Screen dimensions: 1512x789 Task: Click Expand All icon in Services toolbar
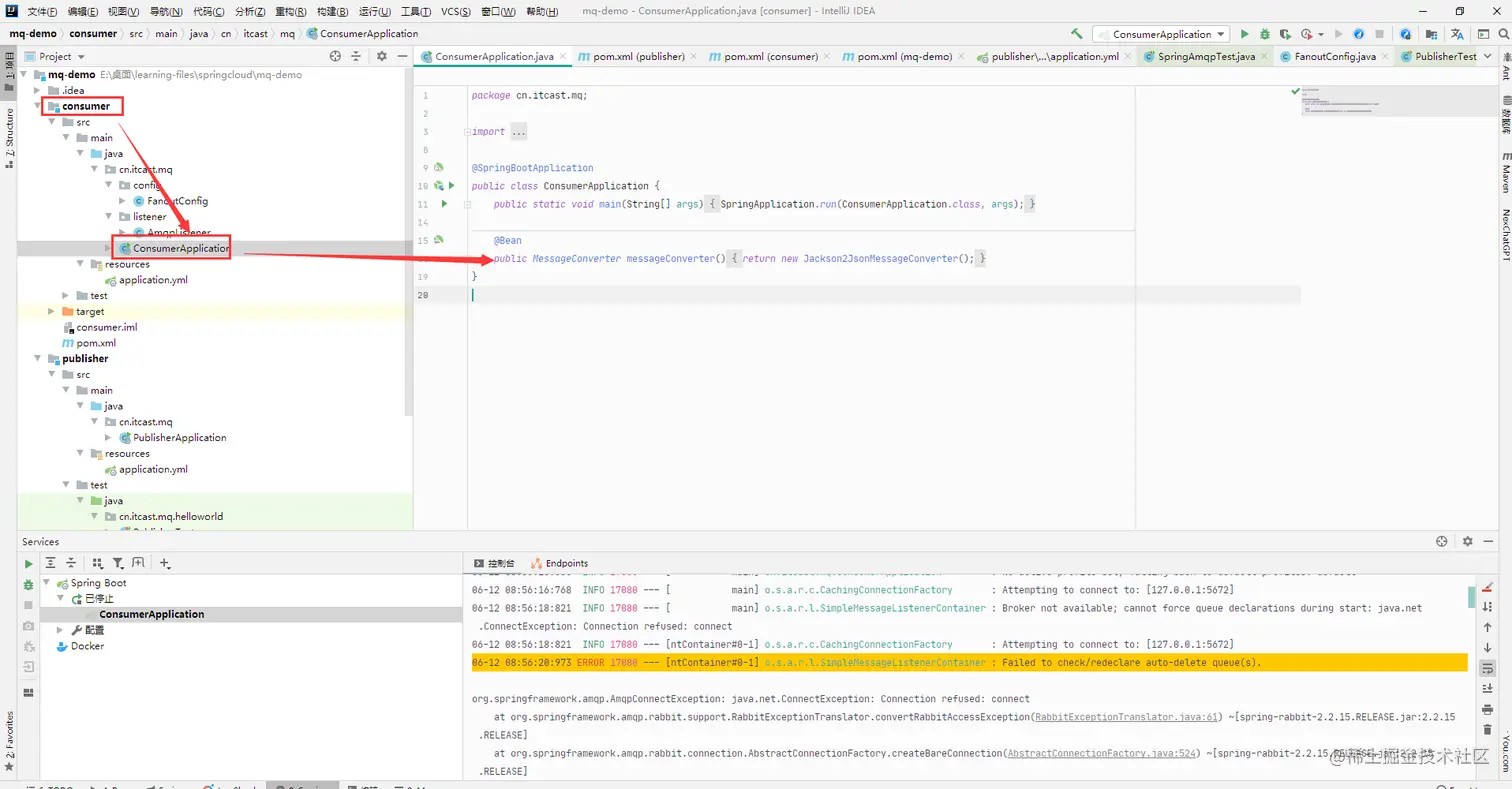[x=50, y=563]
